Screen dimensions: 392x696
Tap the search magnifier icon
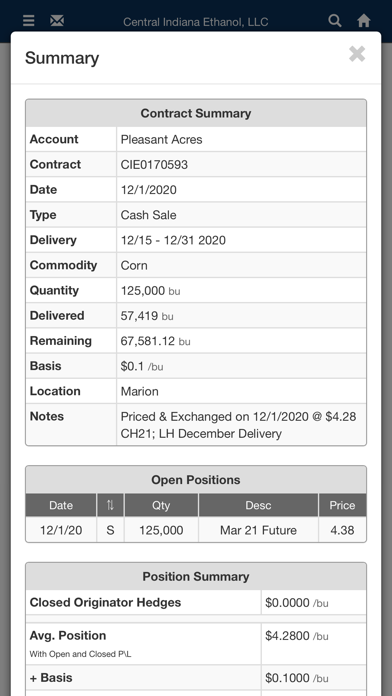click(x=335, y=20)
